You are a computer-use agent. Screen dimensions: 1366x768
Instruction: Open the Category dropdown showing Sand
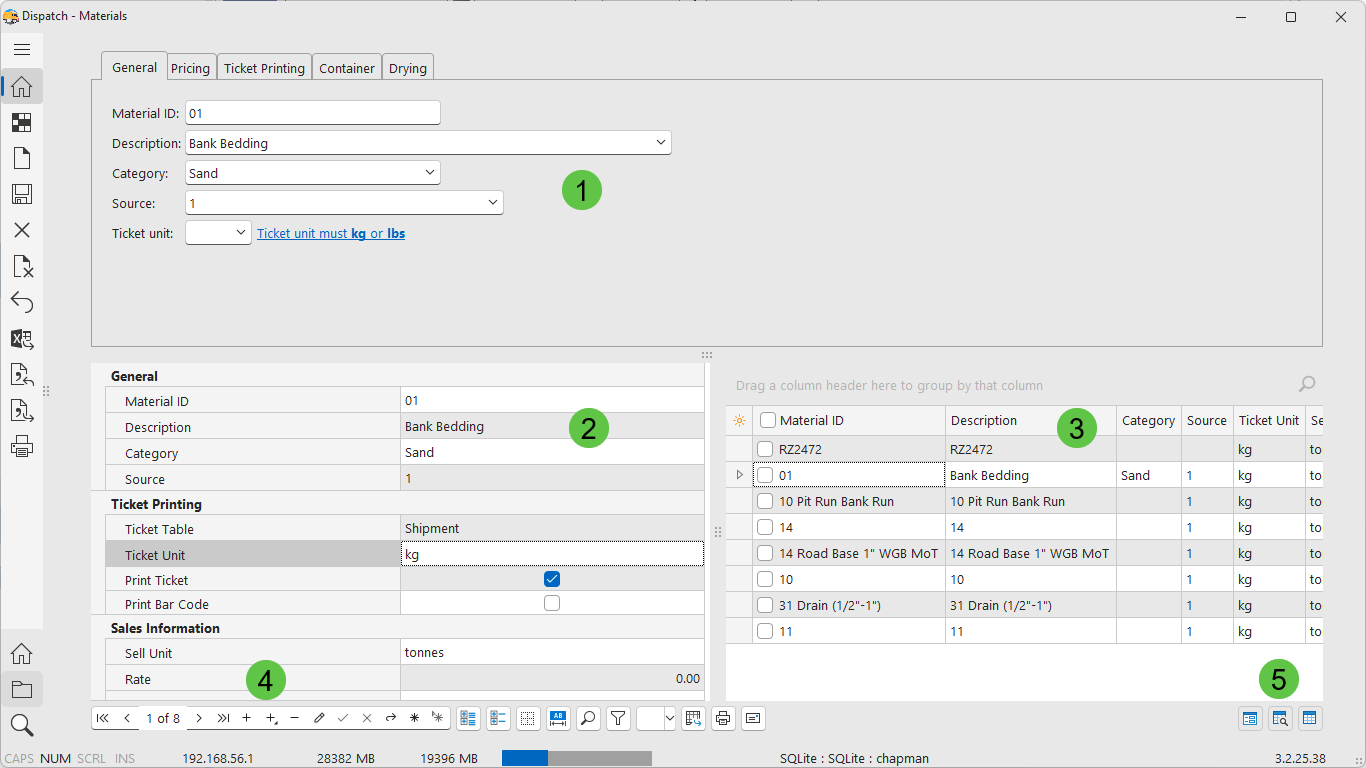[429, 173]
